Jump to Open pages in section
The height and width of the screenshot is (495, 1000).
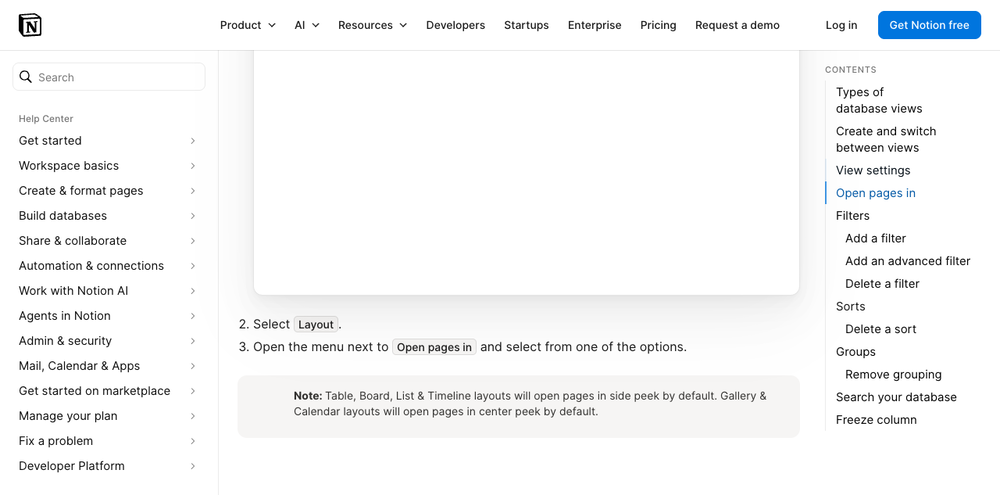pos(876,193)
